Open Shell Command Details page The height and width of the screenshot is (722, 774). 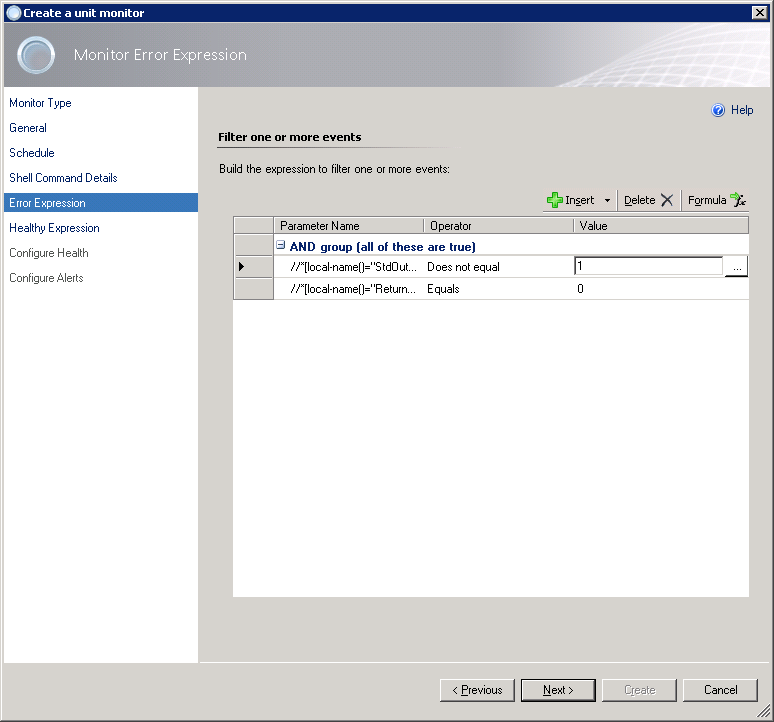pos(63,178)
